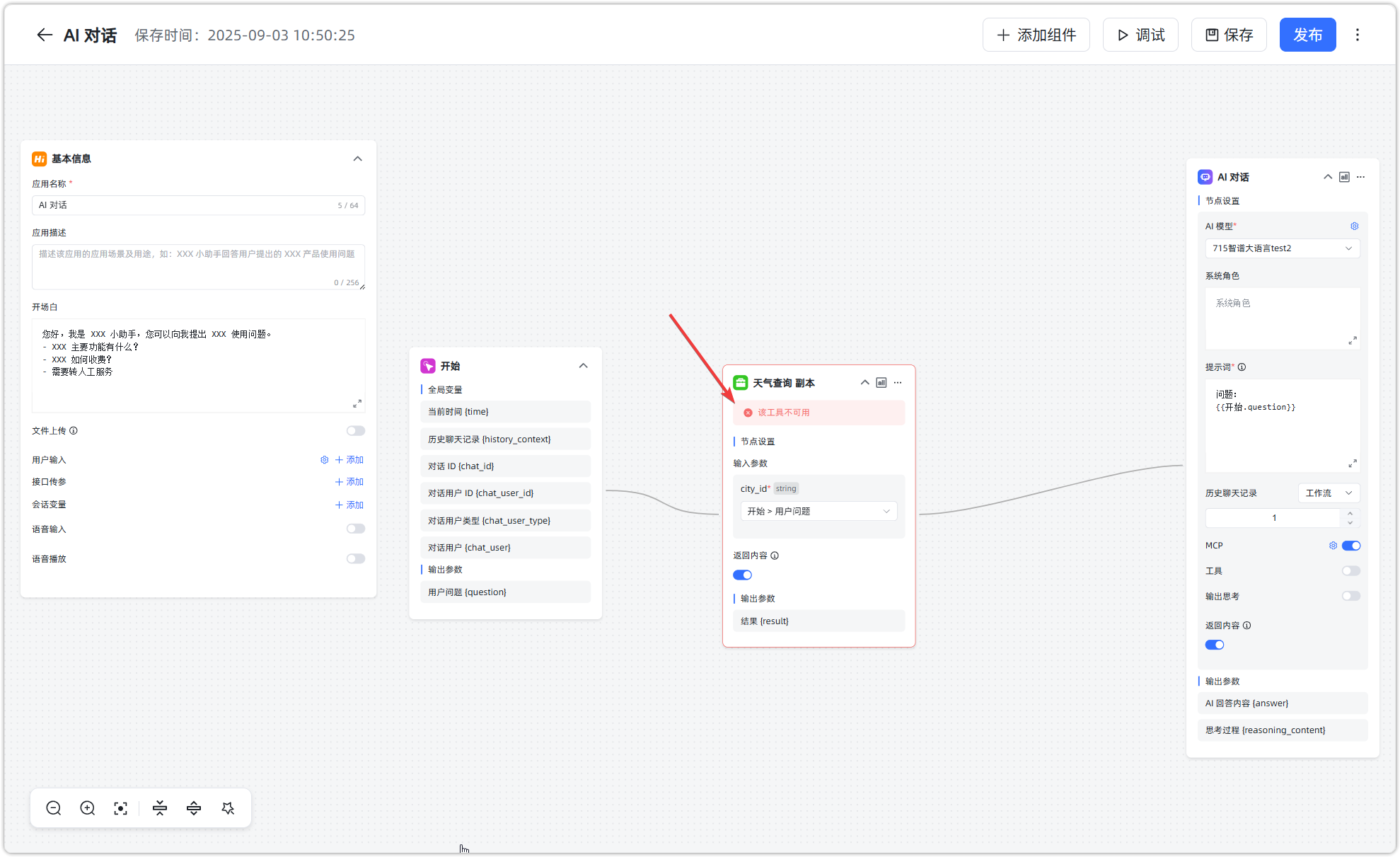
Task: Click the zoom out canvas icon
Action: click(x=54, y=808)
